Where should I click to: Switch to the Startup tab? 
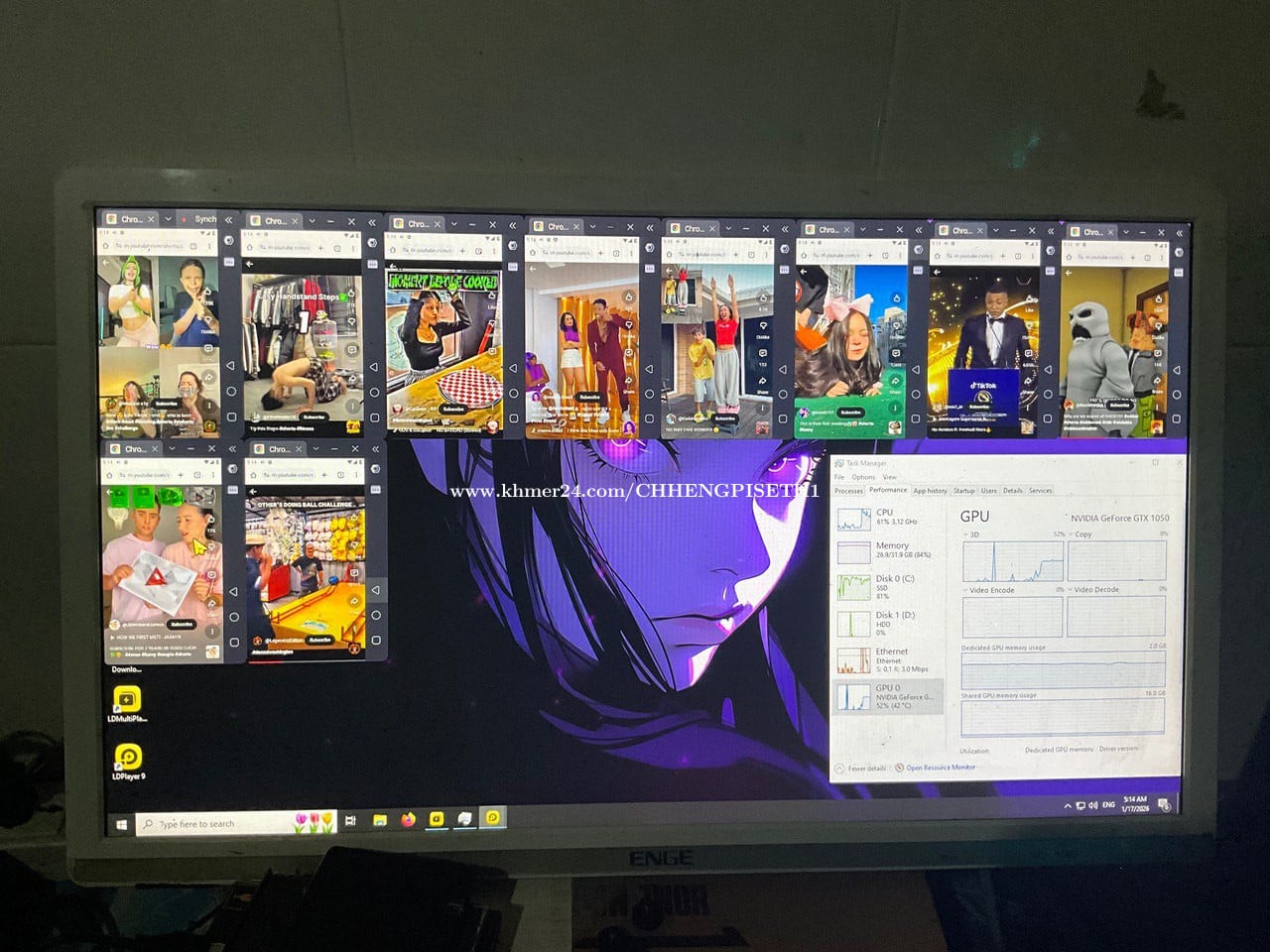point(963,491)
